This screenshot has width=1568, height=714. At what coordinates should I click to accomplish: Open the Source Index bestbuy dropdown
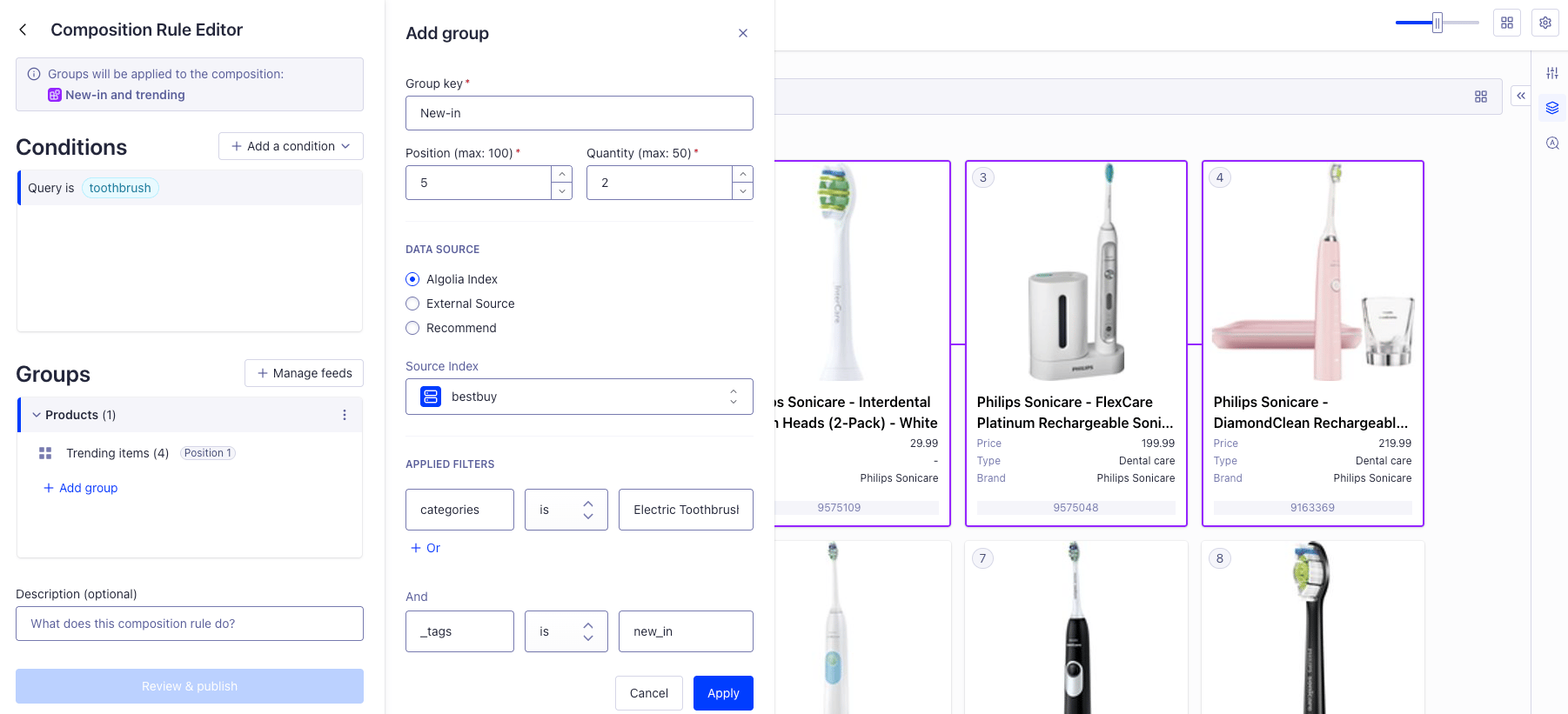580,397
